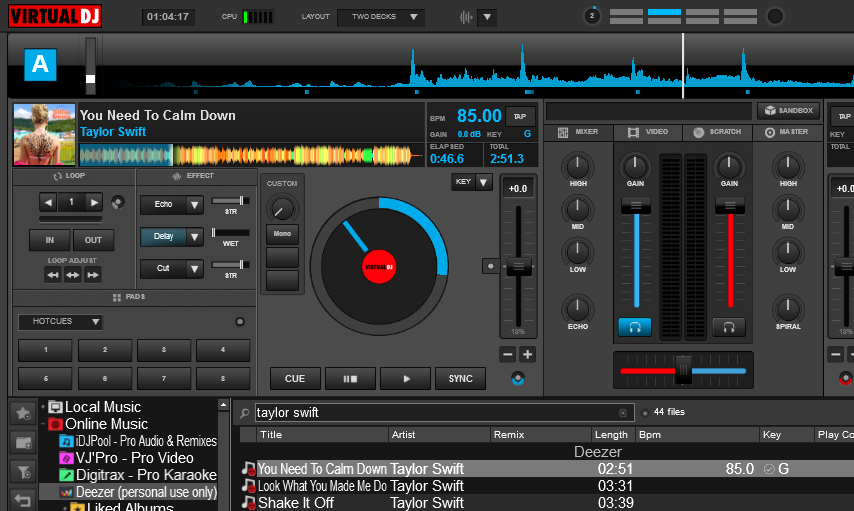This screenshot has height=511, width=854.
Task: Click the SYNC button
Action: click(x=460, y=379)
